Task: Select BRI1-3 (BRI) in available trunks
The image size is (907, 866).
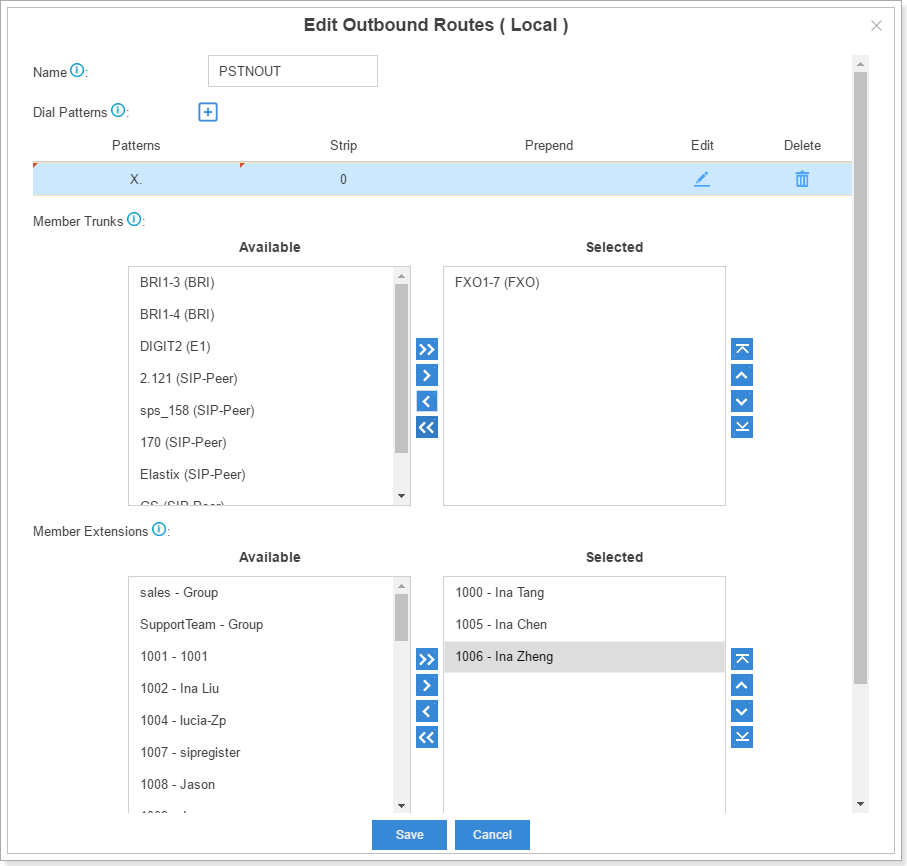Action: tap(261, 282)
